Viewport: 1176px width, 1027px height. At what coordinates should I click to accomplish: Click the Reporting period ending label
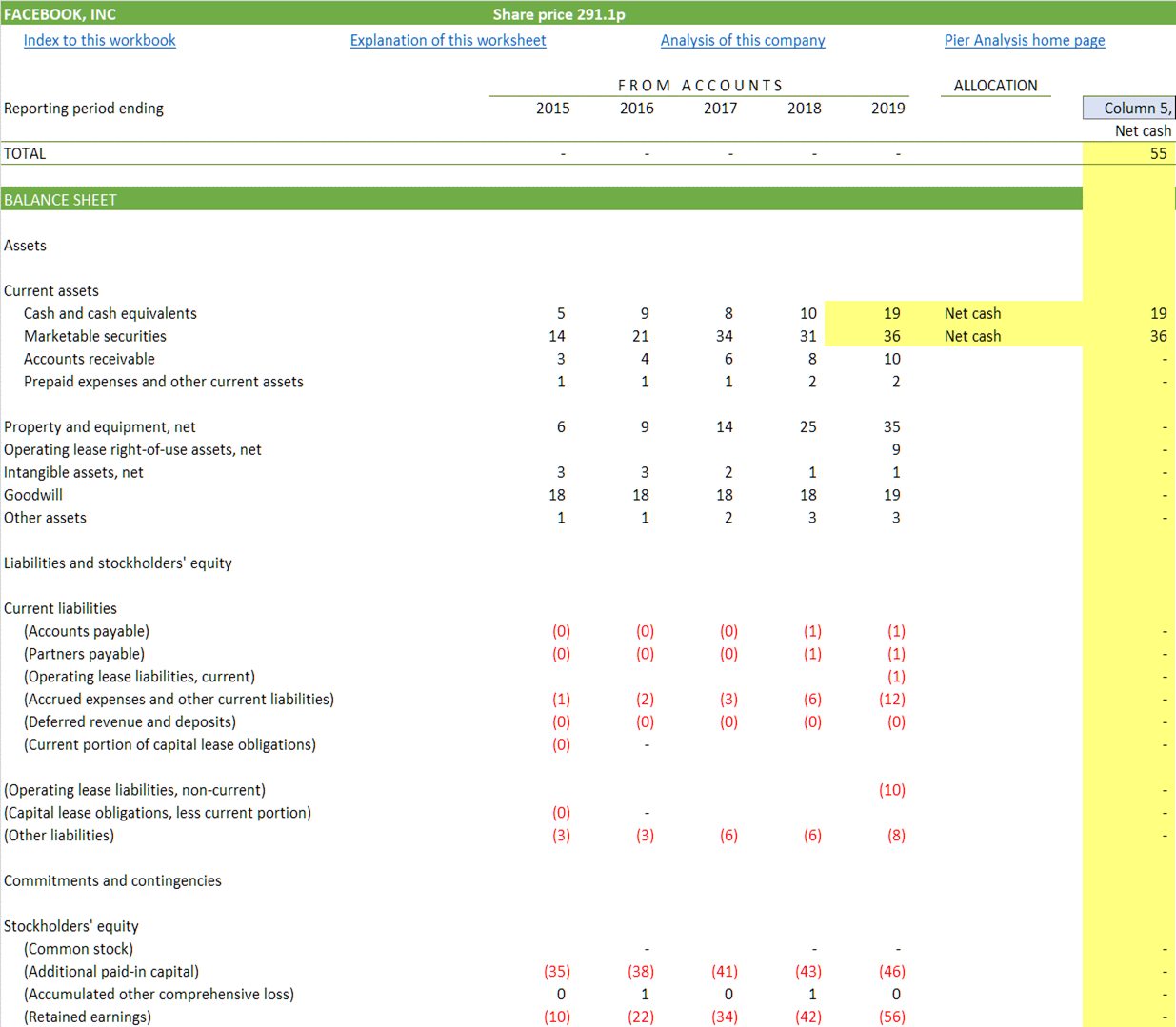click(x=84, y=109)
